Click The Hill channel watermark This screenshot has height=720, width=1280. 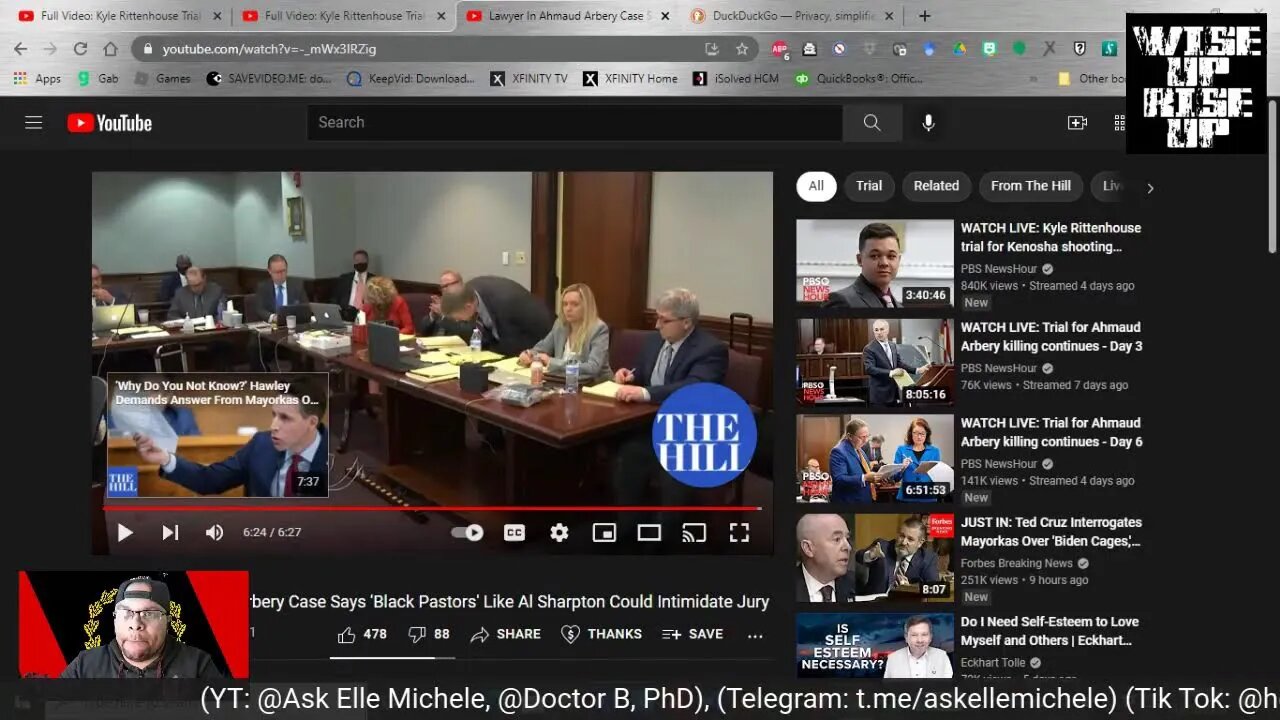click(704, 435)
